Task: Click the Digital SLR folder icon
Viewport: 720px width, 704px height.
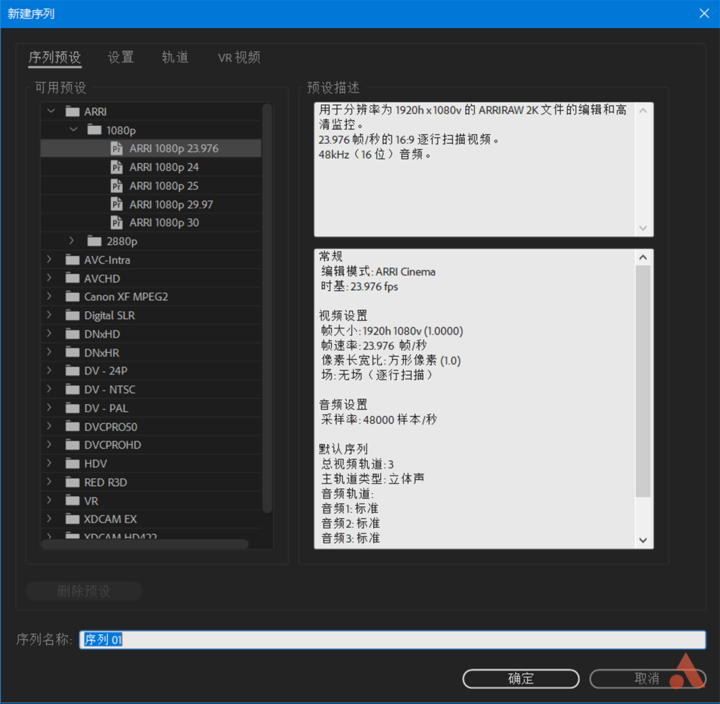Action: (x=73, y=315)
